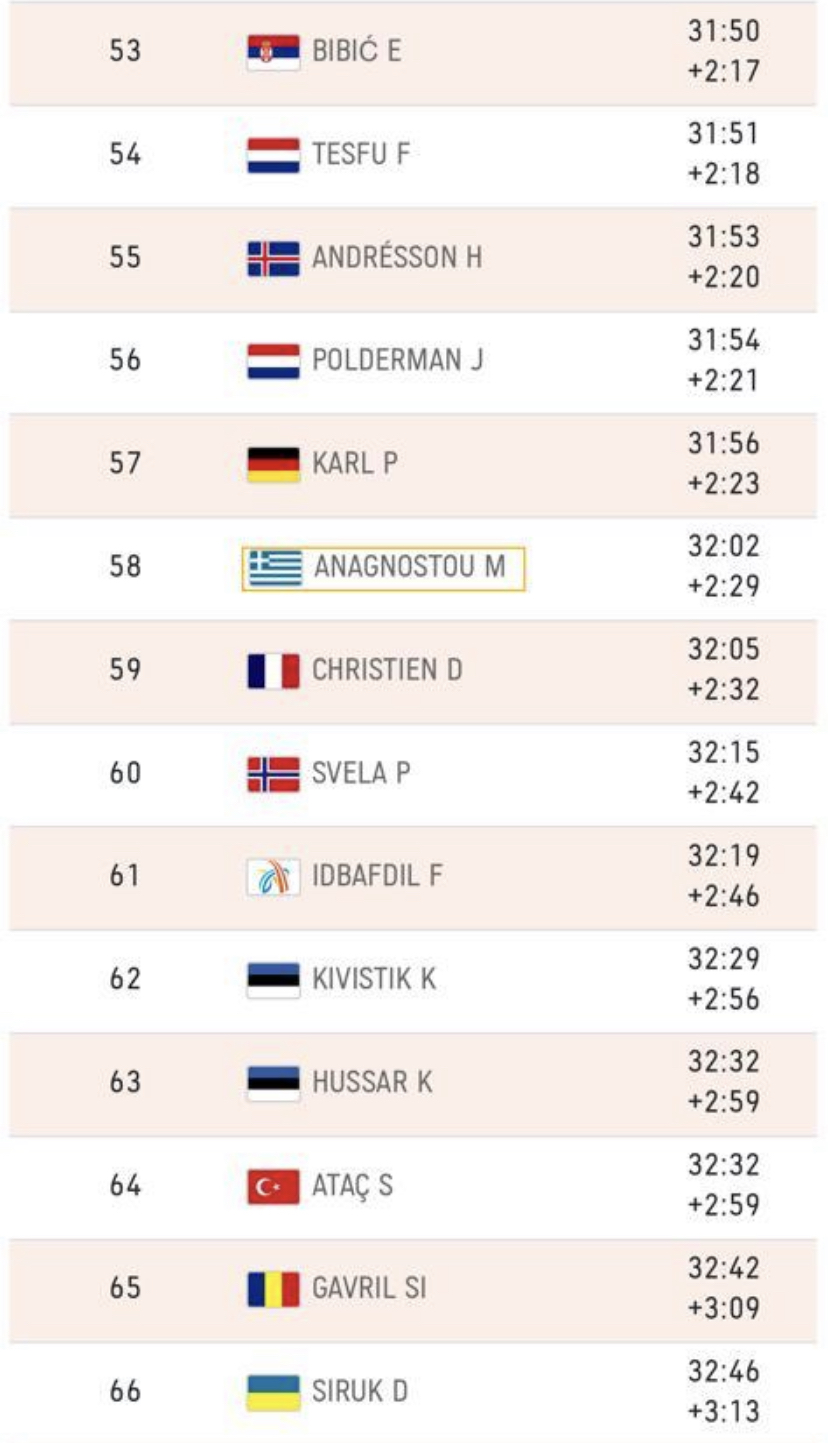
Task: Open athlete POLDERMAN J's name link
Action: 398,360
